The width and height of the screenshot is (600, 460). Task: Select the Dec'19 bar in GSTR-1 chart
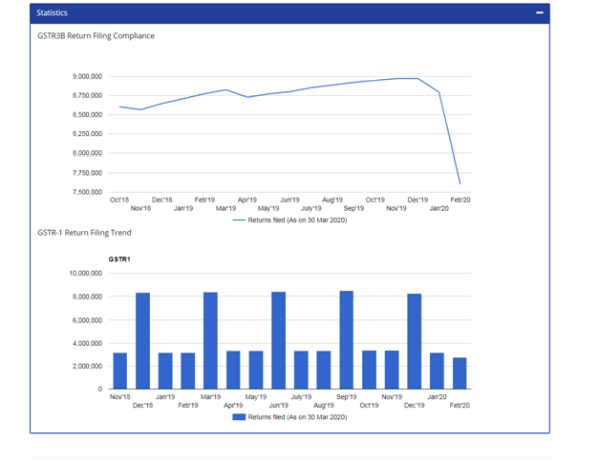point(414,341)
